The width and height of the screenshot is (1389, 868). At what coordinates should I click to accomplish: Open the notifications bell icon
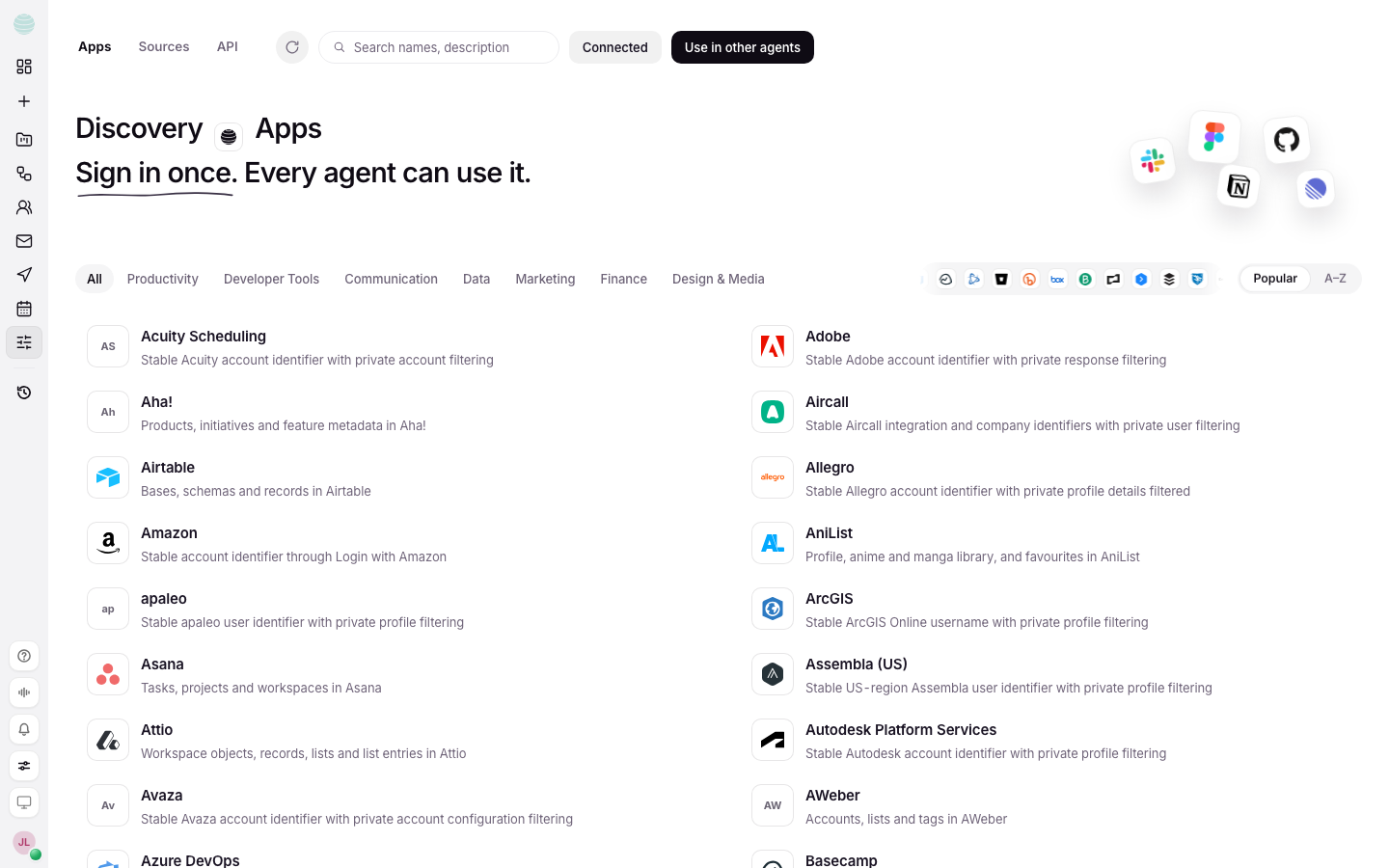[x=24, y=729]
